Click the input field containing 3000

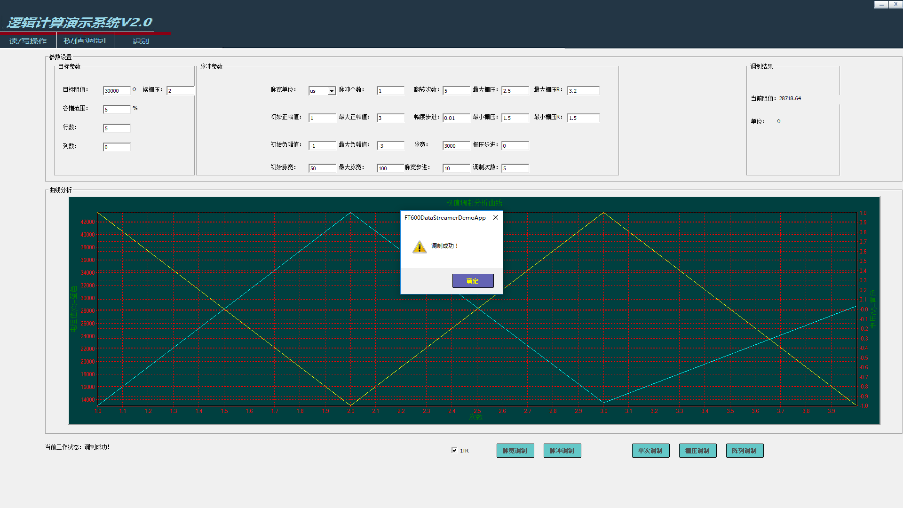point(457,146)
